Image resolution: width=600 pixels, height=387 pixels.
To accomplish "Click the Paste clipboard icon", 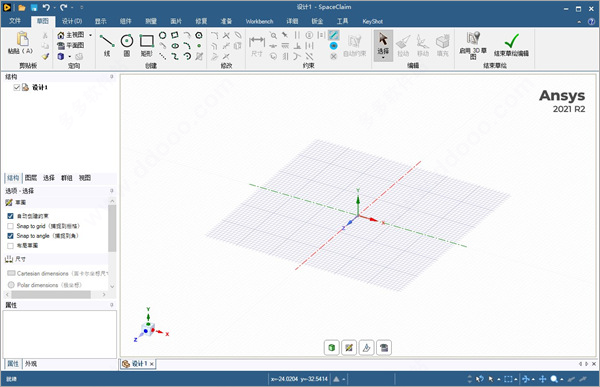I will point(22,39).
